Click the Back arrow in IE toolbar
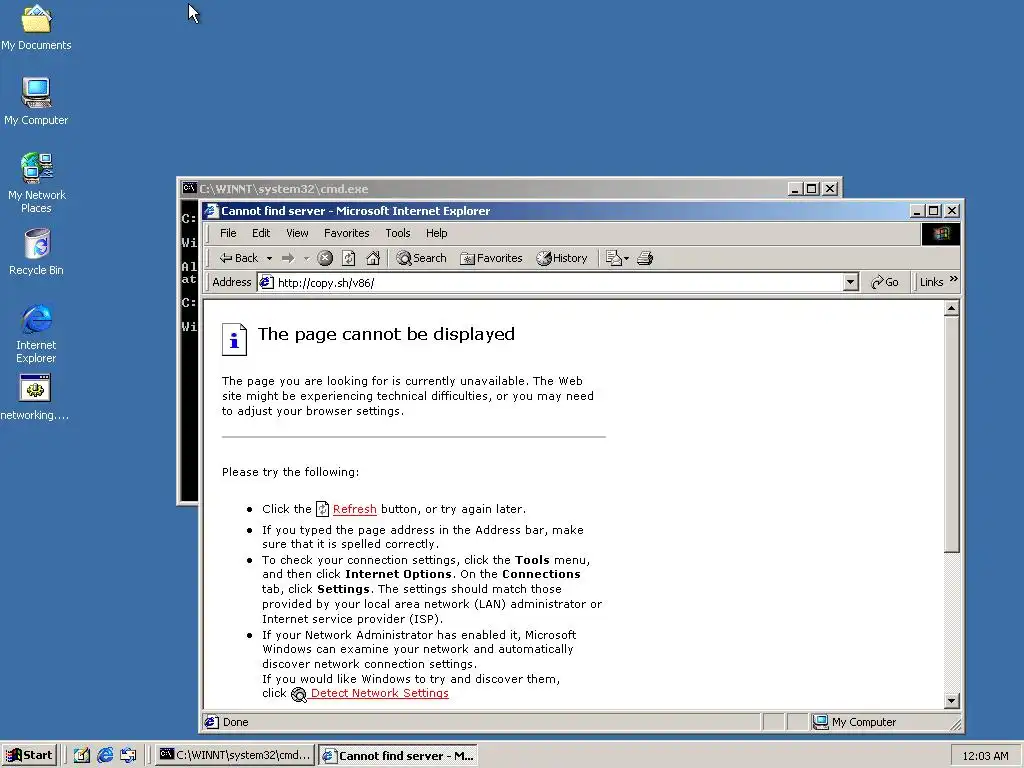 (239, 258)
